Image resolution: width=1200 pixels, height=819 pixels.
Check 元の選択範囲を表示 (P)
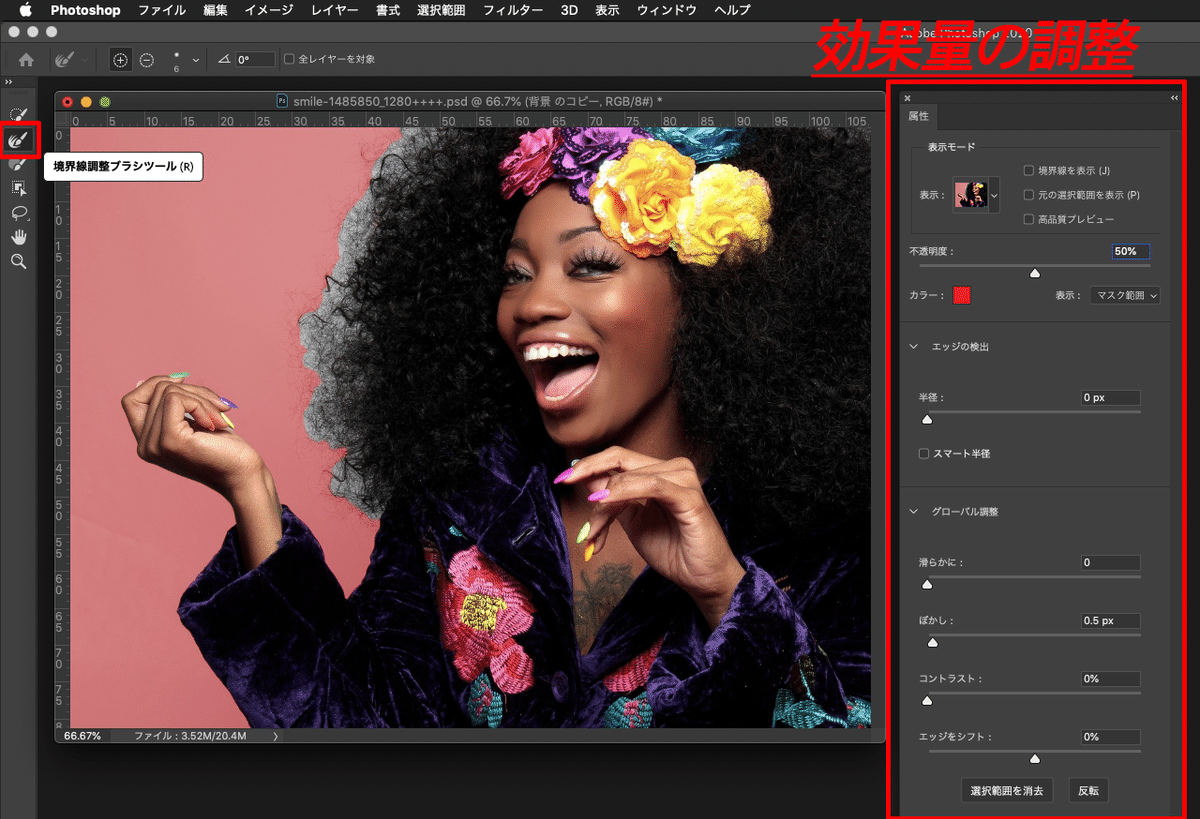pos(1029,195)
